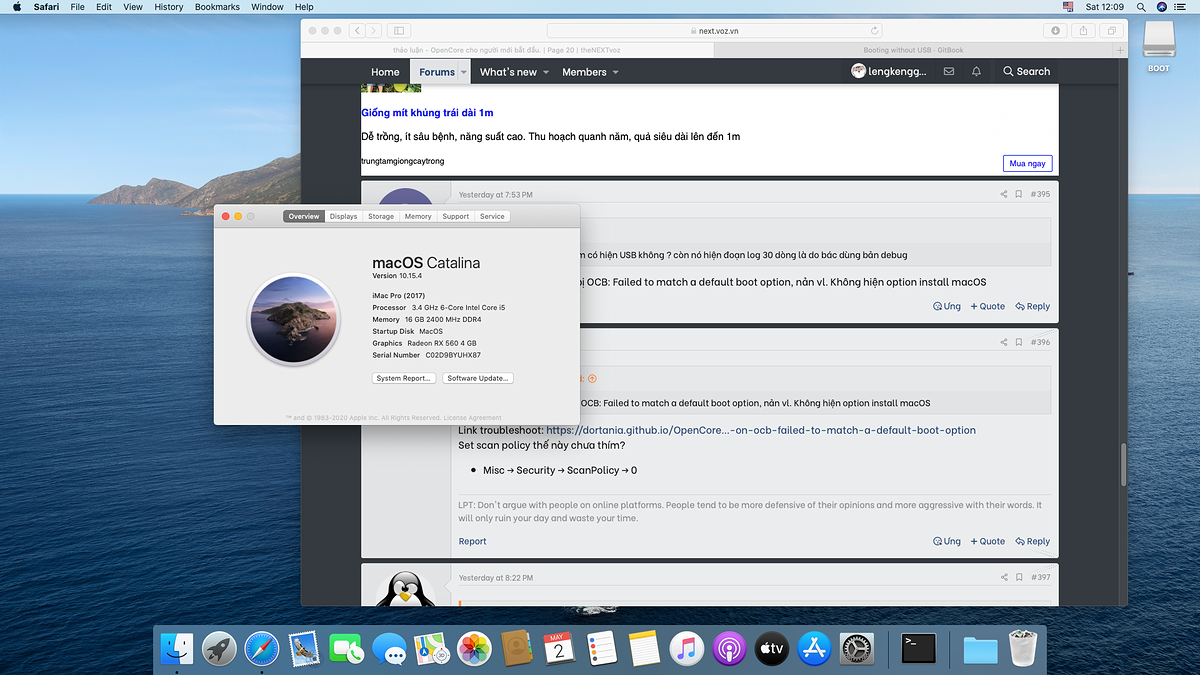Expand Members dropdown arrow
This screenshot has width=1200, height=675.
(x=615, y=72)
